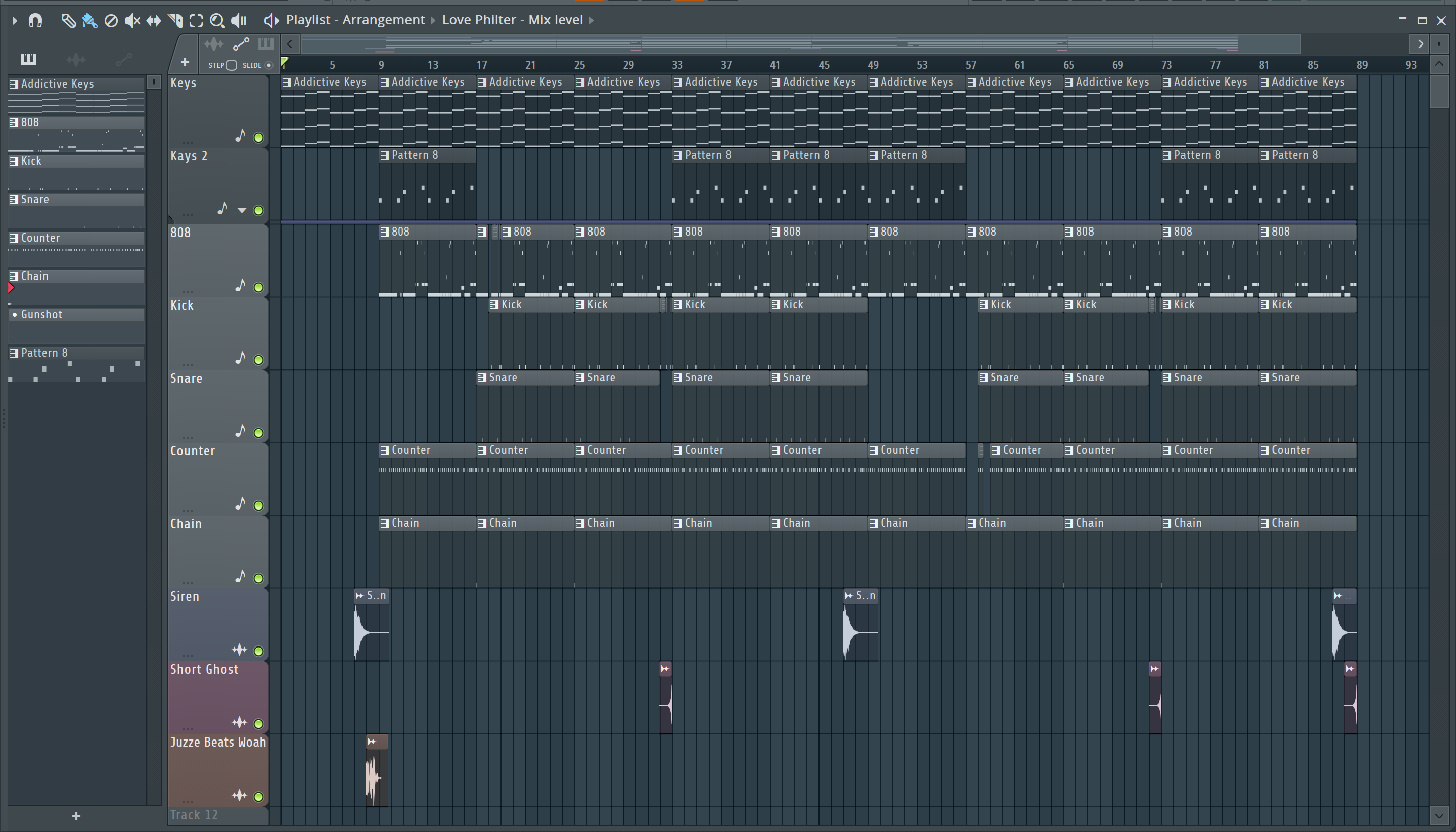Click audio icon on Juzze Beats Woah track
The height and width of the screenshot is (832, 1456).
click(x=239, y=796)
